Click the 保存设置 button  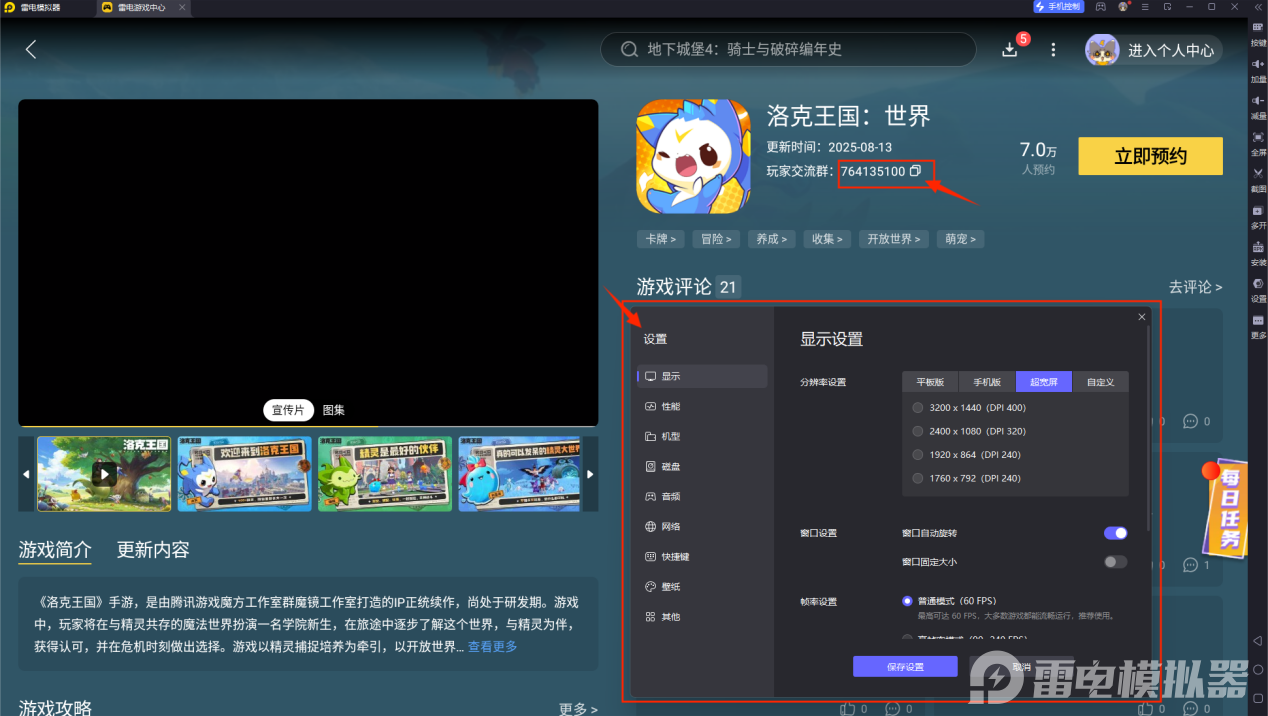(x=905, y=667)
